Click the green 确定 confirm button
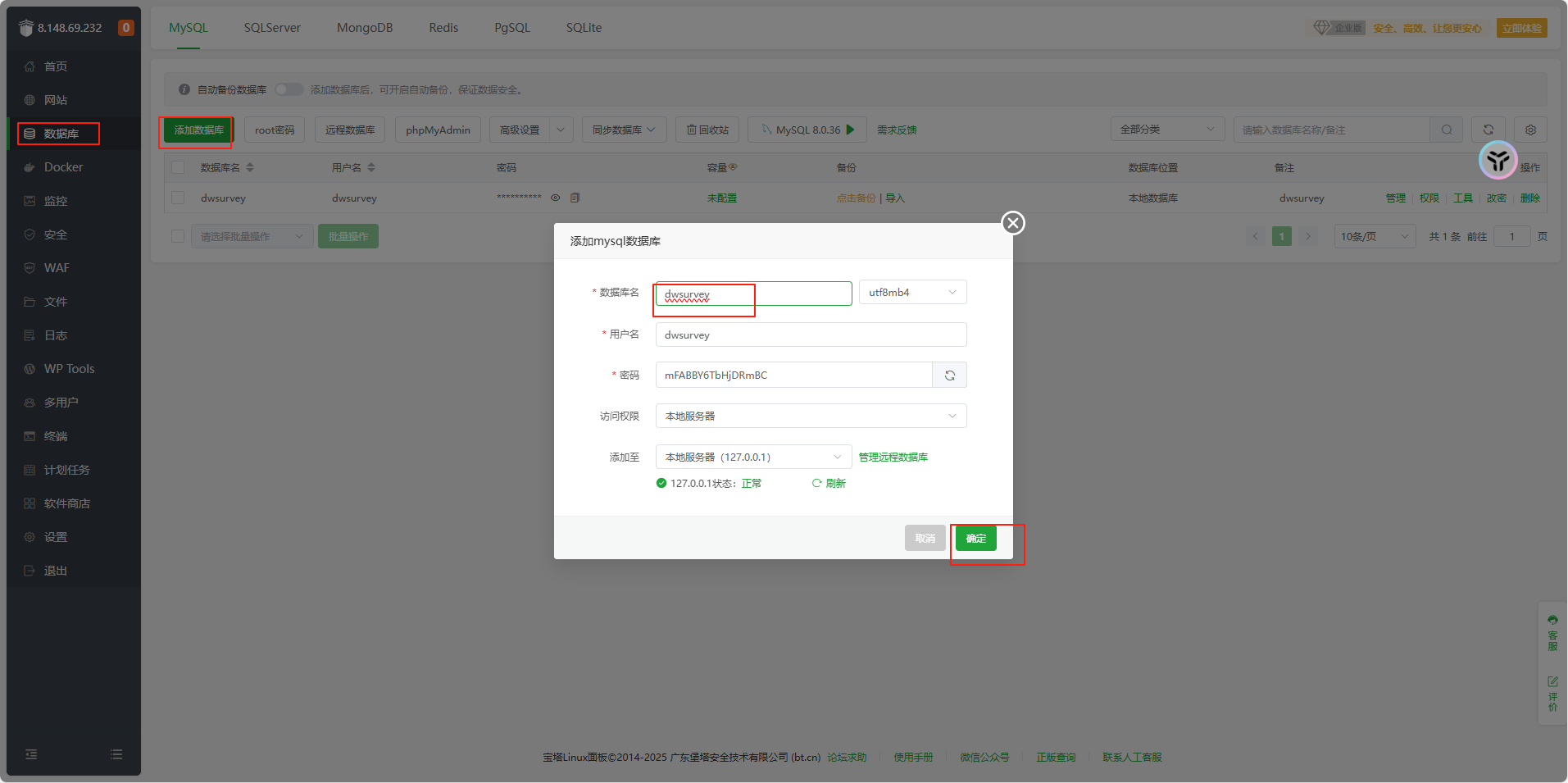The height and width of the screenshot is (783, 1568). coord(975,539)
